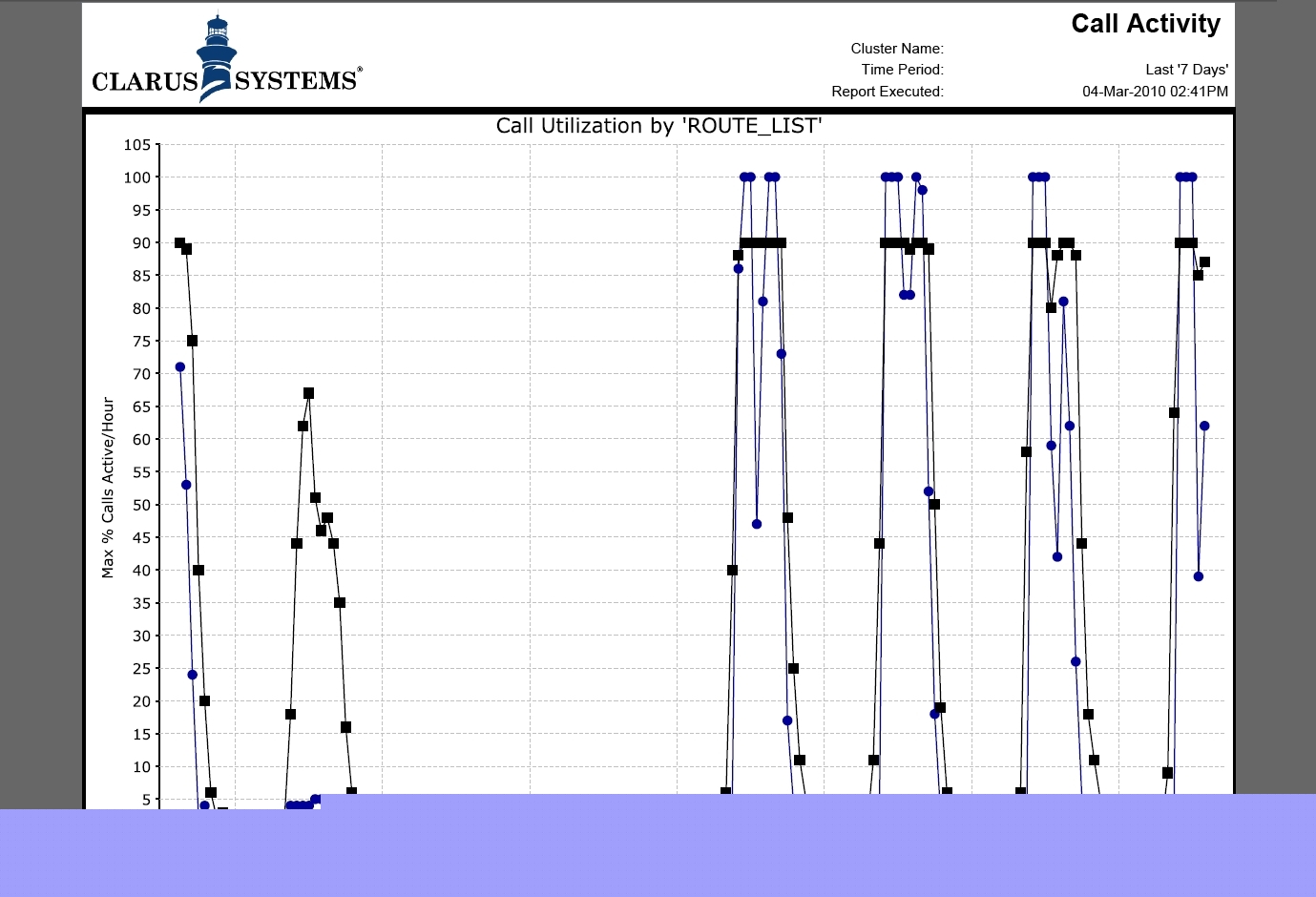Click the 'Max % Calls Active/Hour' axis label
Image resolution: width=1316 pixels, height=897 pixels.
(x=108, y=488)
